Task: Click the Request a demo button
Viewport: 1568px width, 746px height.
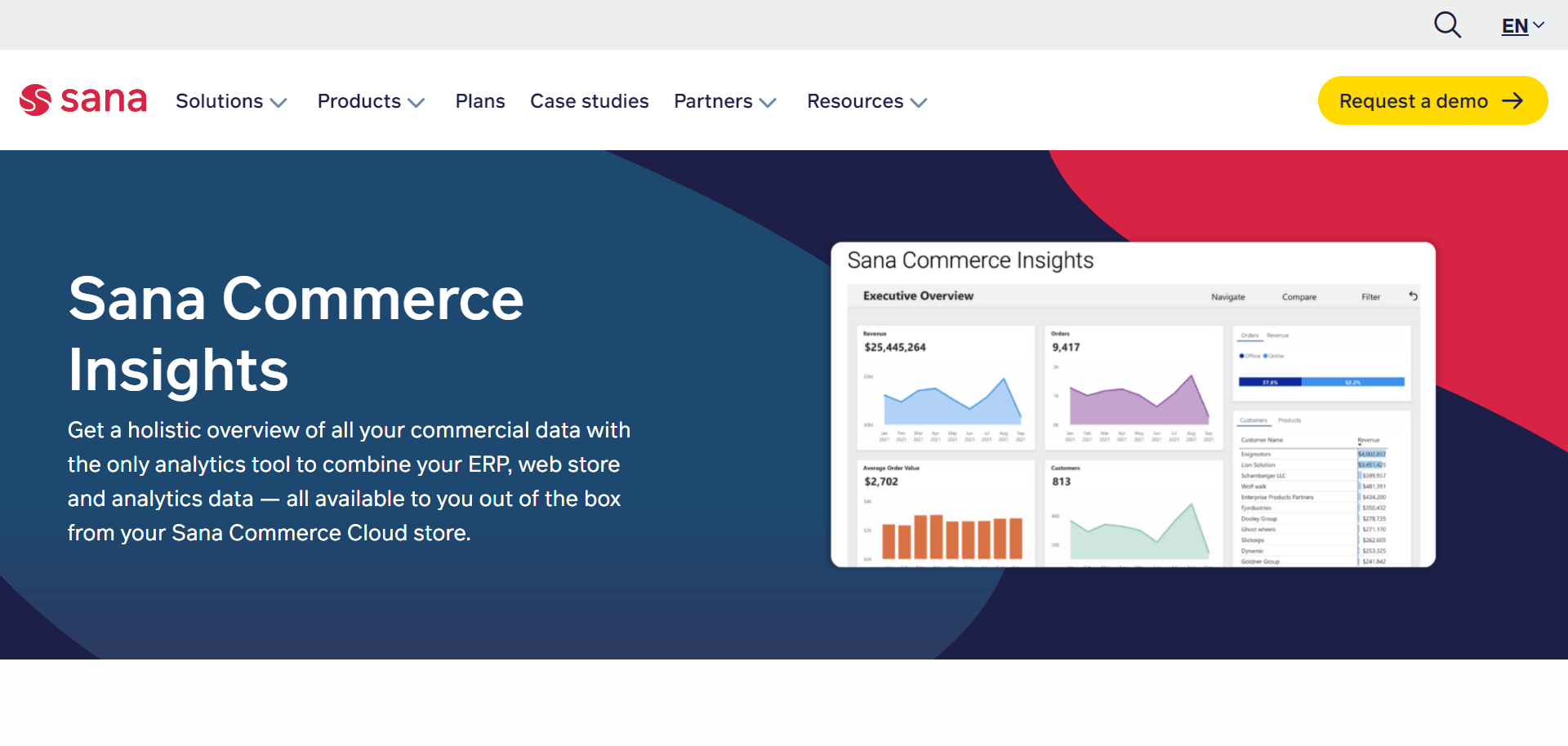Action: pyautogui.click(x=1432, y=100)
